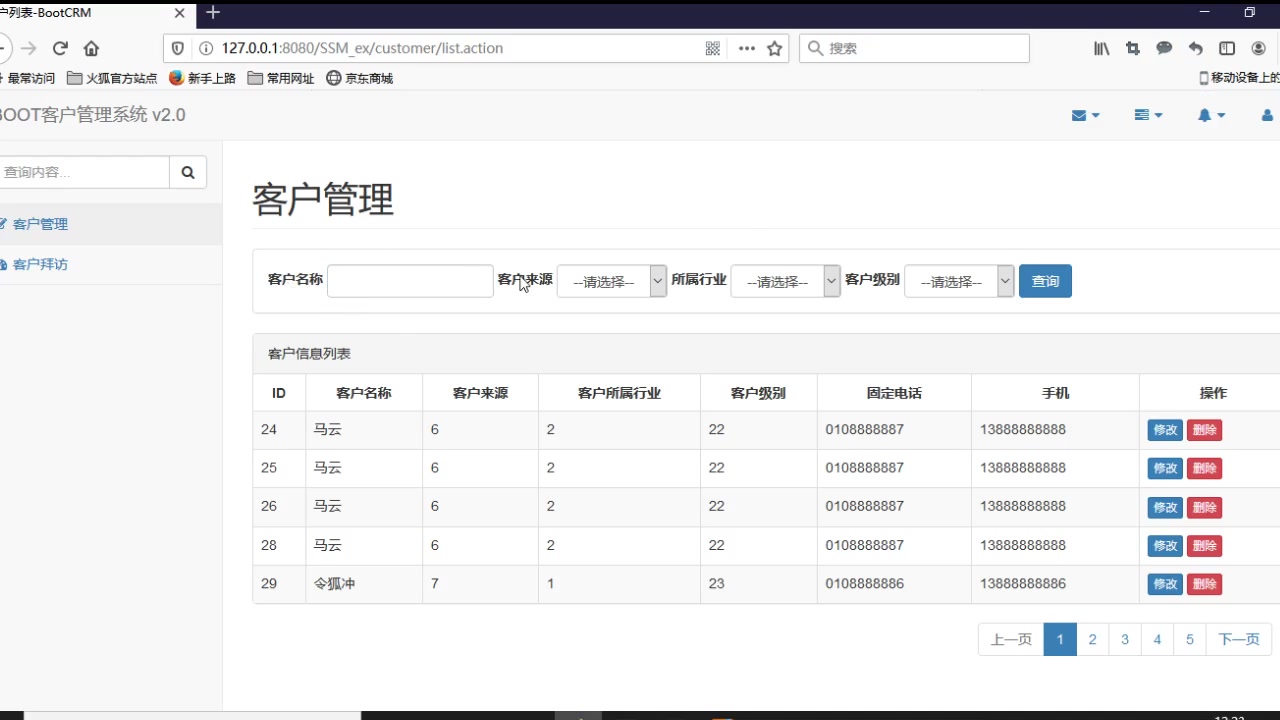Go to page 3 in pagination
Viewport: 1280px width, 720px height.
(x=1124, y=639)
